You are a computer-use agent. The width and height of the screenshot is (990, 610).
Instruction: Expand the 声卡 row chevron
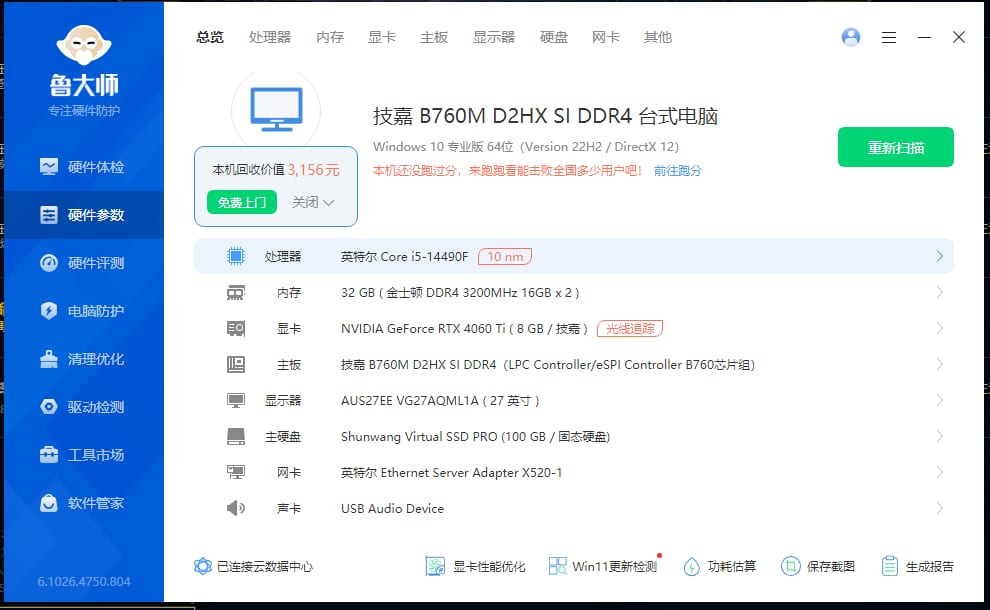click(x=939, y=508)
